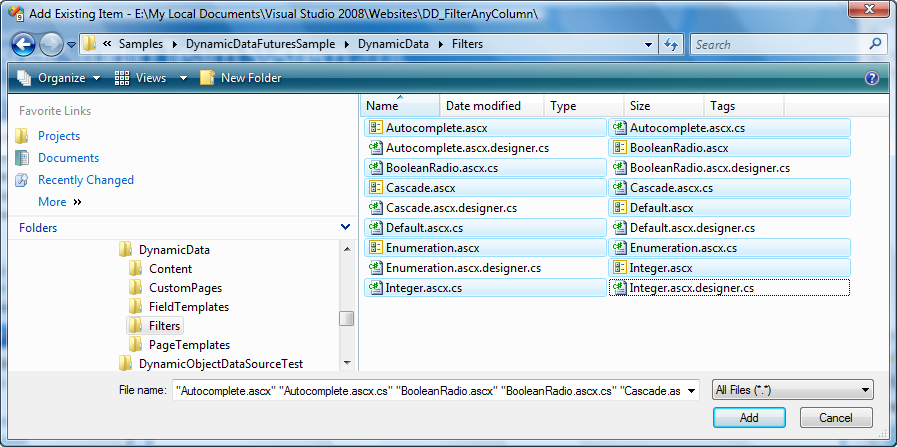
Task: Click the Integer.ascx.cs file icon
Action: click(x=376, y=288)
